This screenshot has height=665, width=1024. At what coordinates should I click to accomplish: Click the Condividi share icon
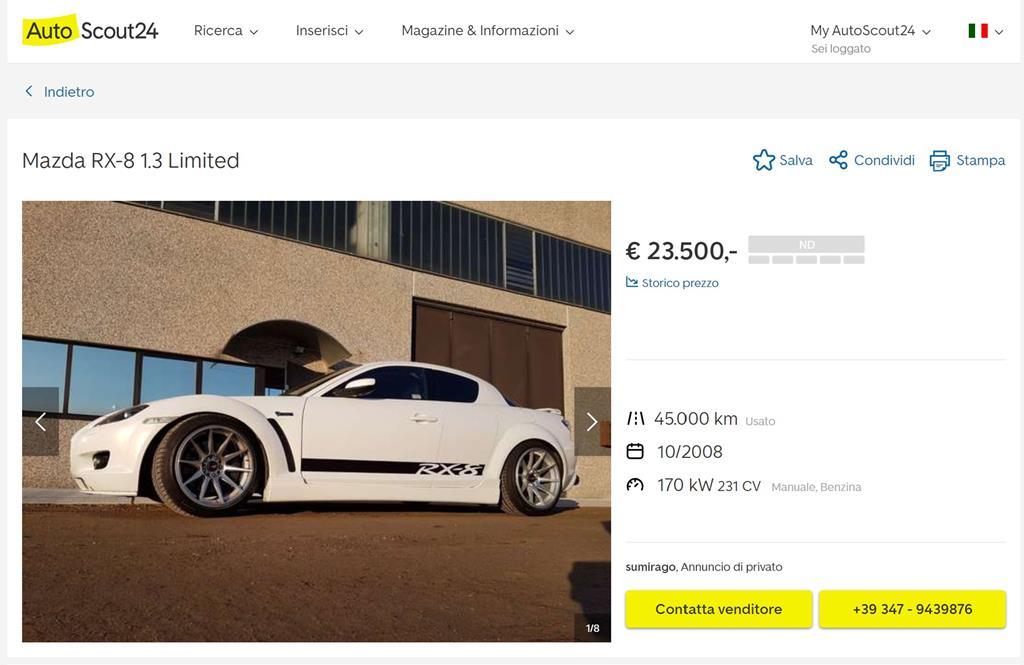point(838,160)
